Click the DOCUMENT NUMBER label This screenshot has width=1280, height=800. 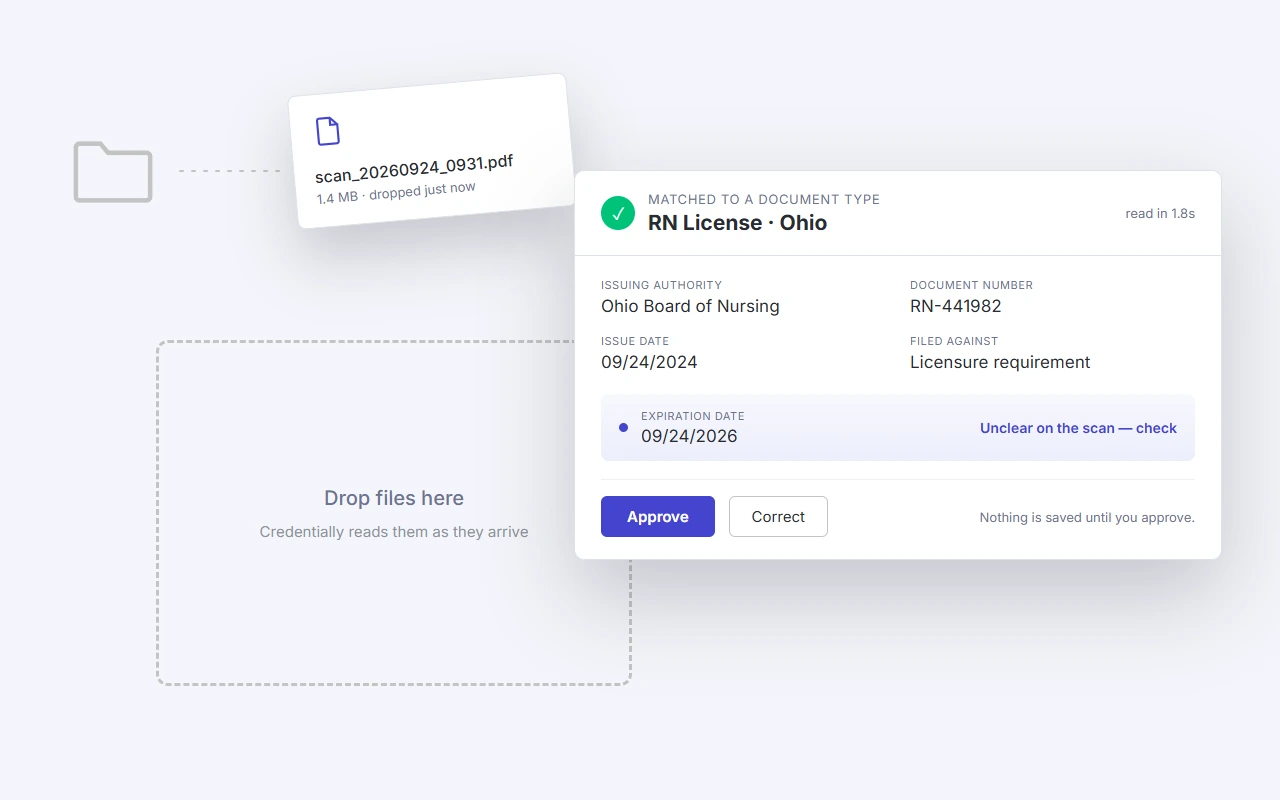click(x=971, y=285)
